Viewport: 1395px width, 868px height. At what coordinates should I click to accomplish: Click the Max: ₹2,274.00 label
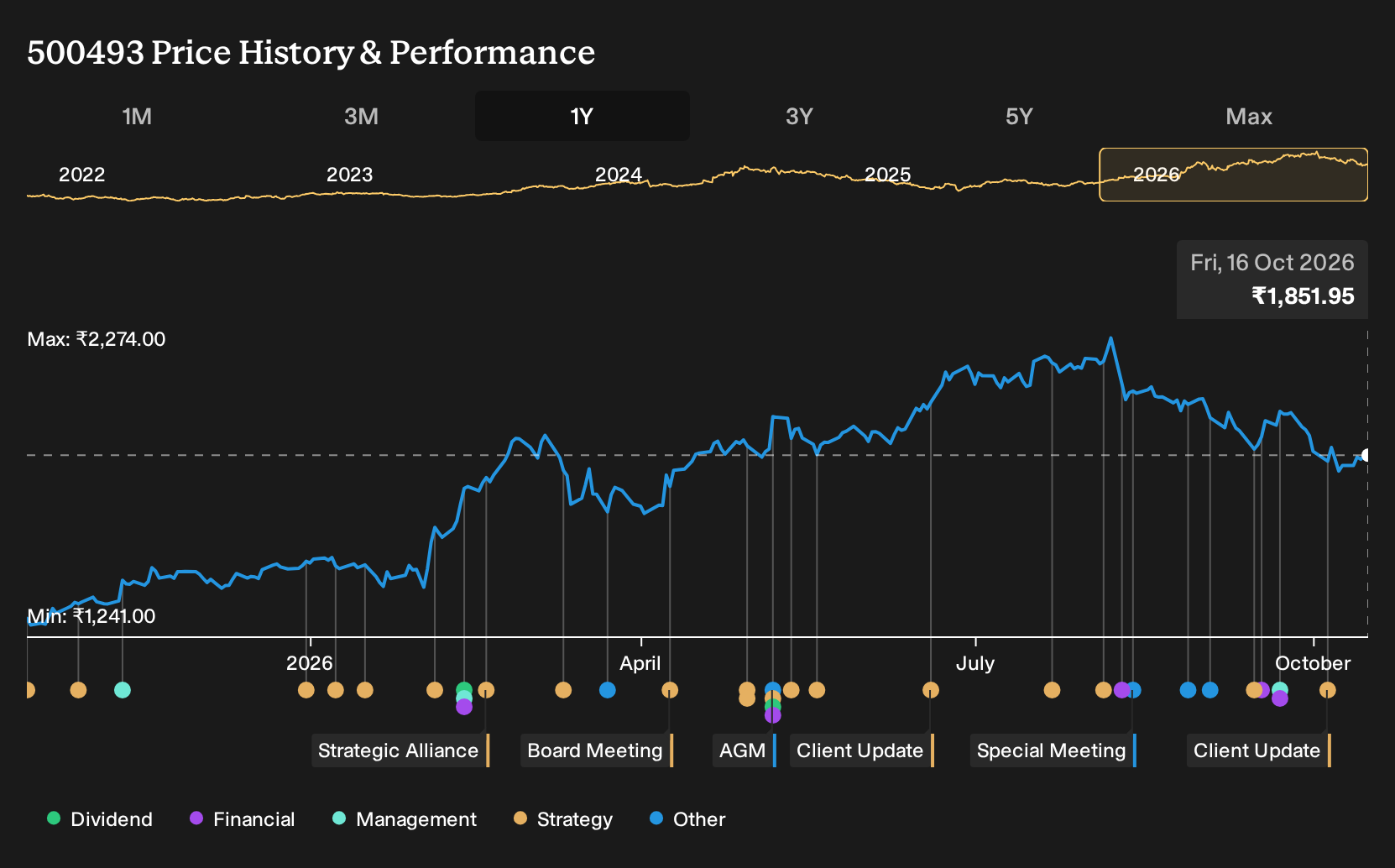[97, 339]
